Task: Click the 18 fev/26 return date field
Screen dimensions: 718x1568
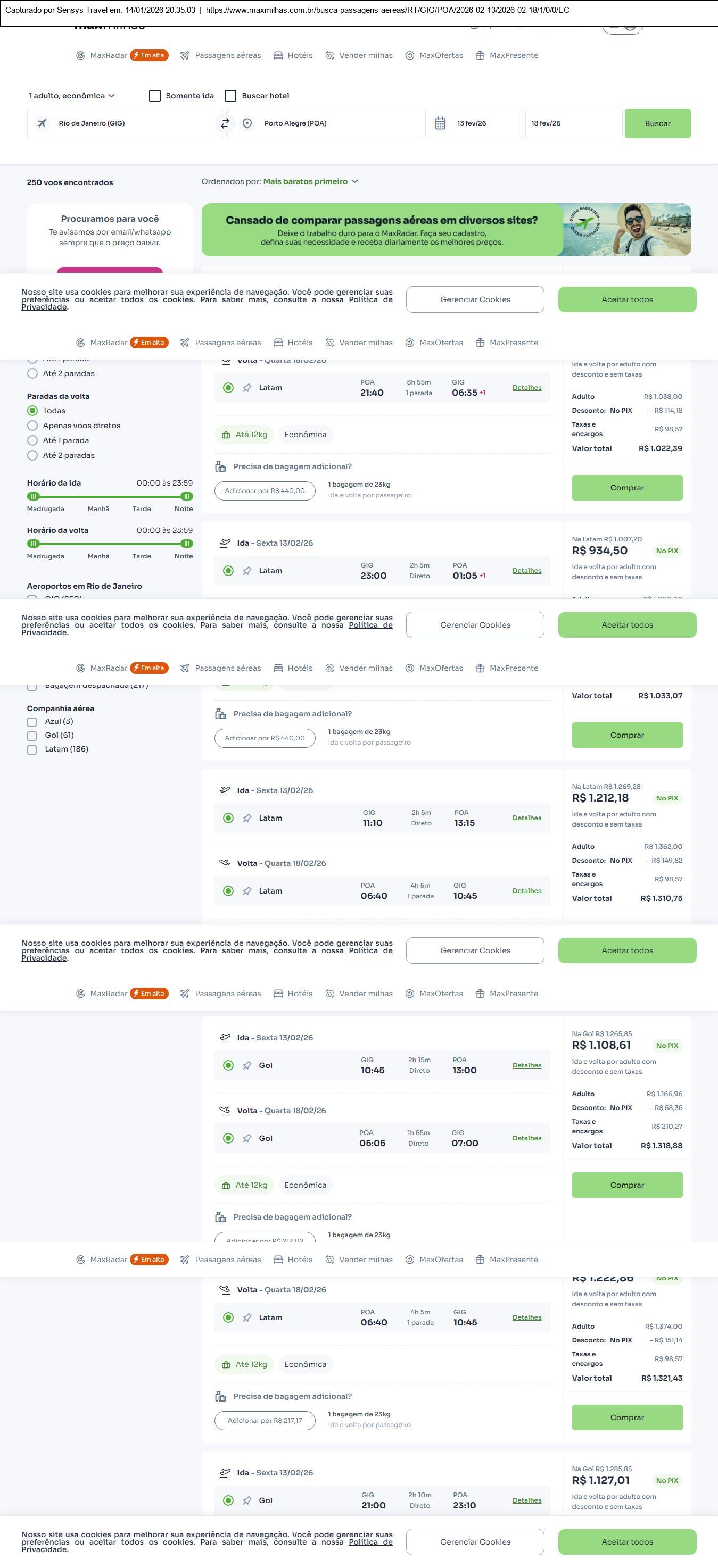Action: pos(573,123)
